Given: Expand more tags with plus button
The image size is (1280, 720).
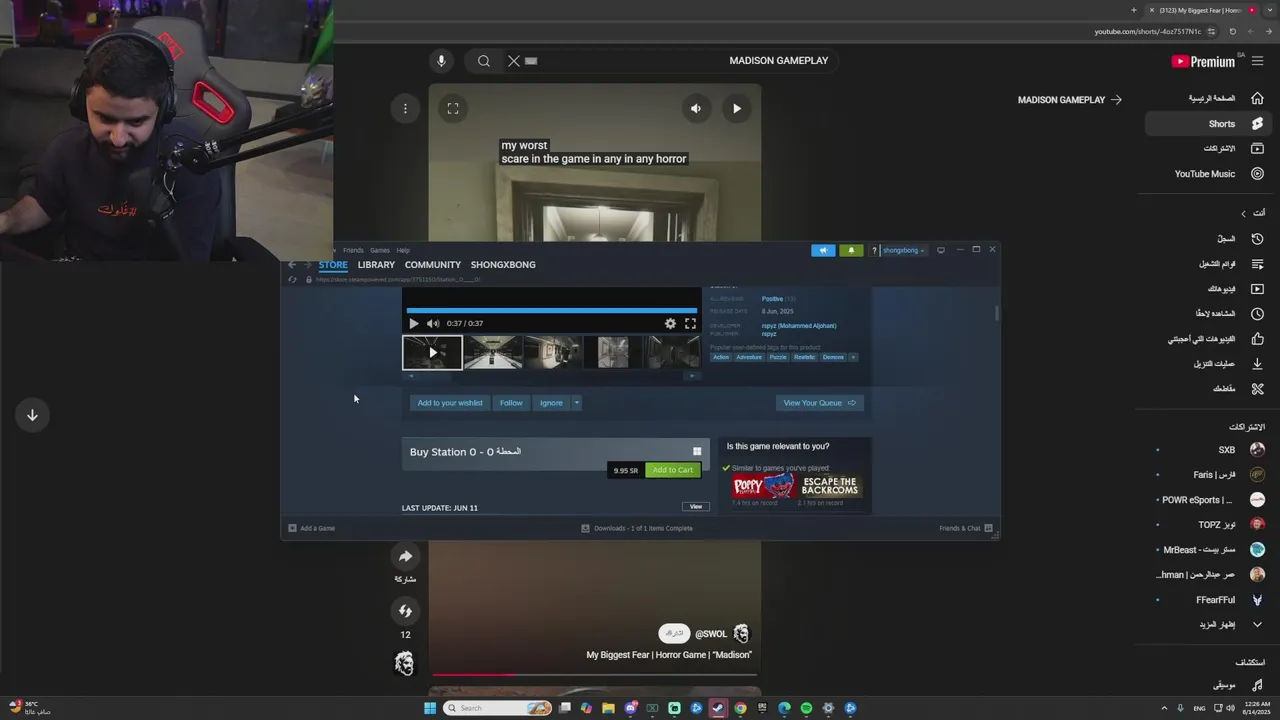Looking at the screenshot, I should 853,357.
